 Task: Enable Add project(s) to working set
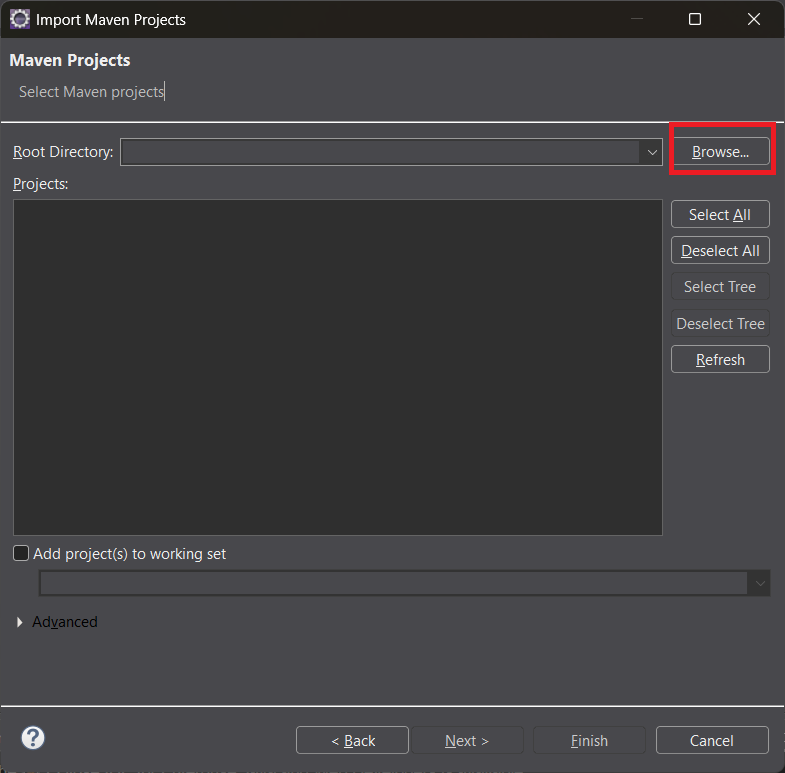21,553
